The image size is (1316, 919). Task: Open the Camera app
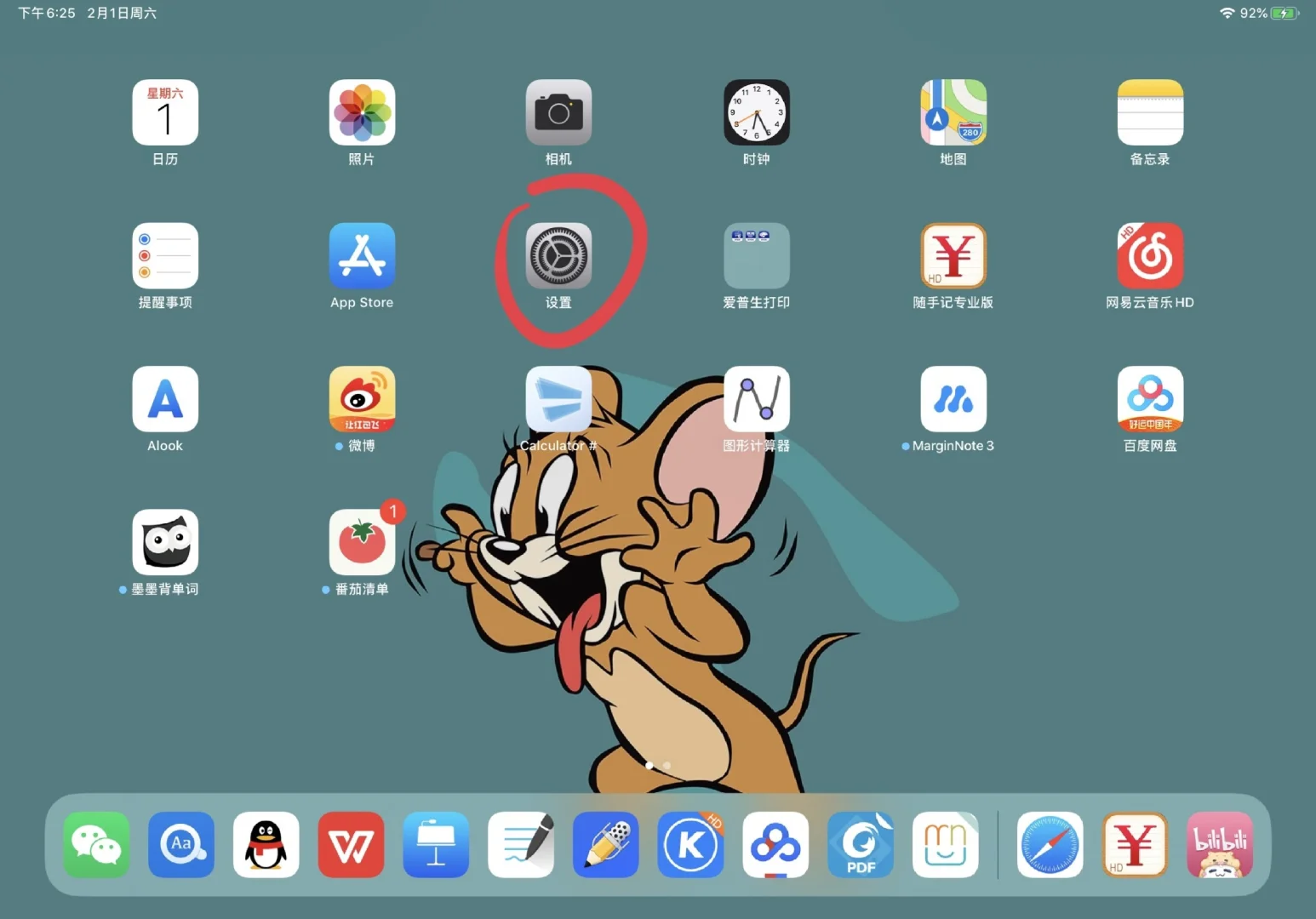[558, 113]
